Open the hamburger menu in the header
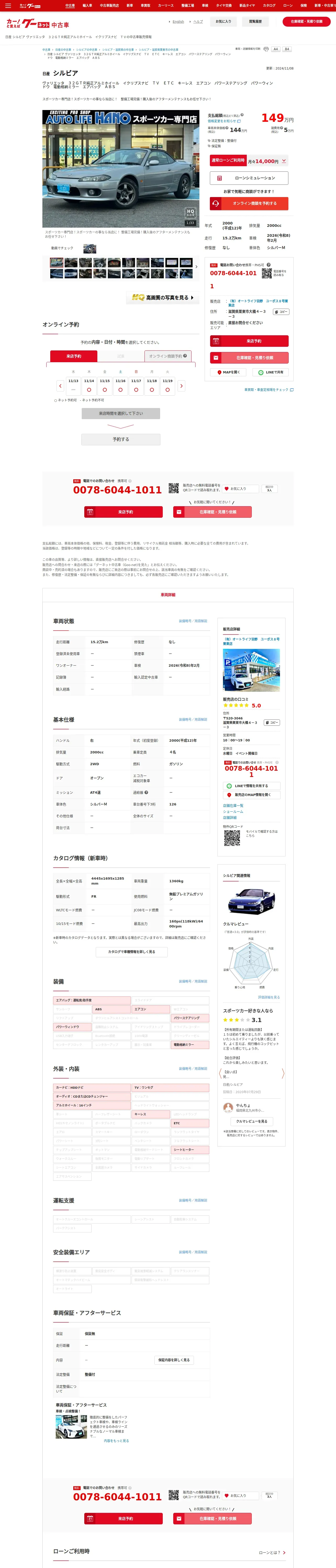The height and width of the screenshot is (1568, 336). [x=8, y=5]
